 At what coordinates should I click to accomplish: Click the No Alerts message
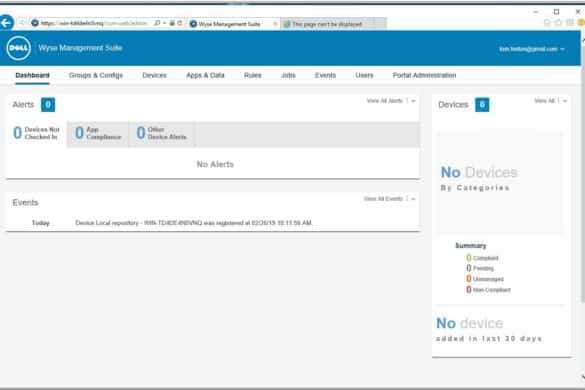[215, 164]
